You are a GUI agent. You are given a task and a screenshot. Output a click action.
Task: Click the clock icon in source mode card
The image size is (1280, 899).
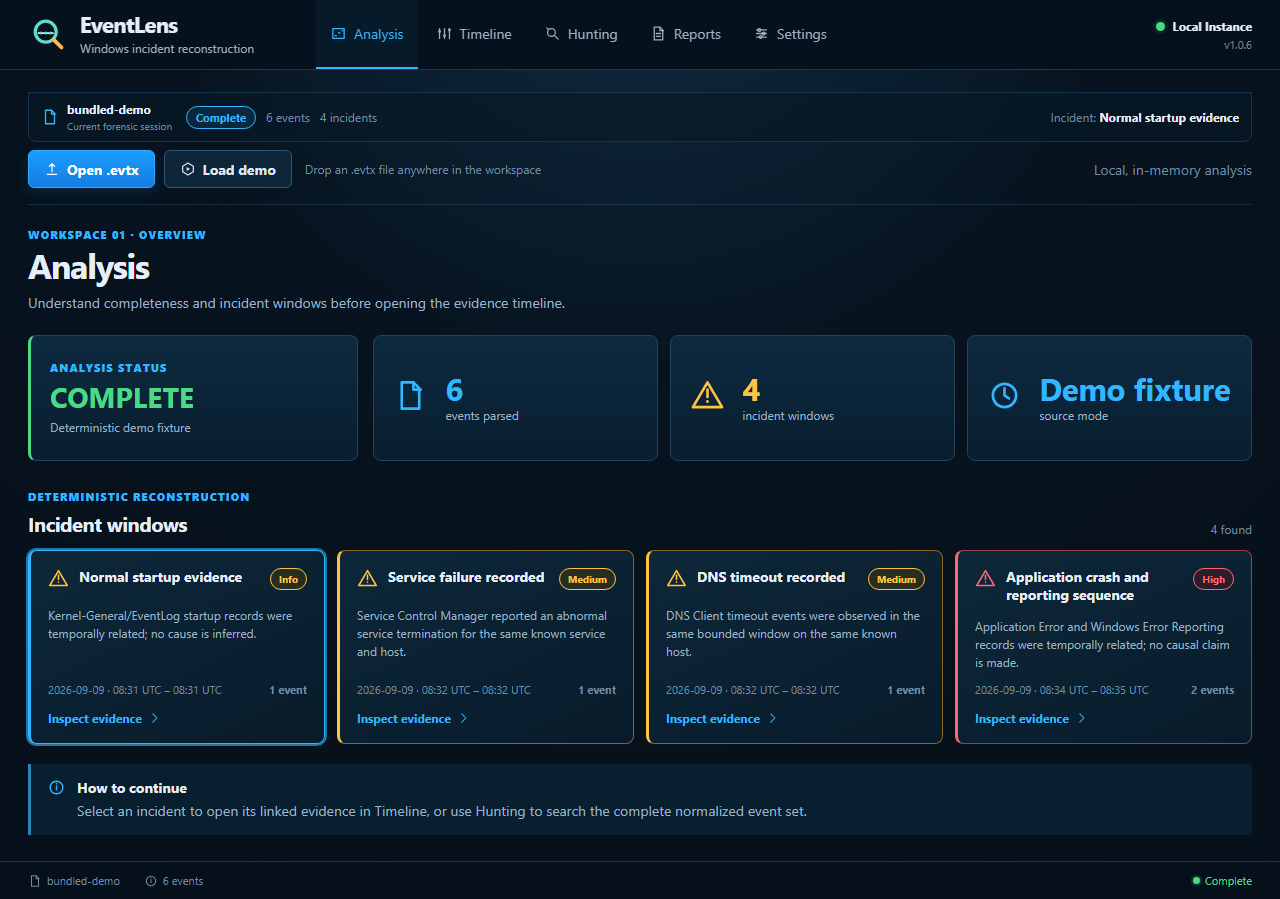coord(1004,395)
